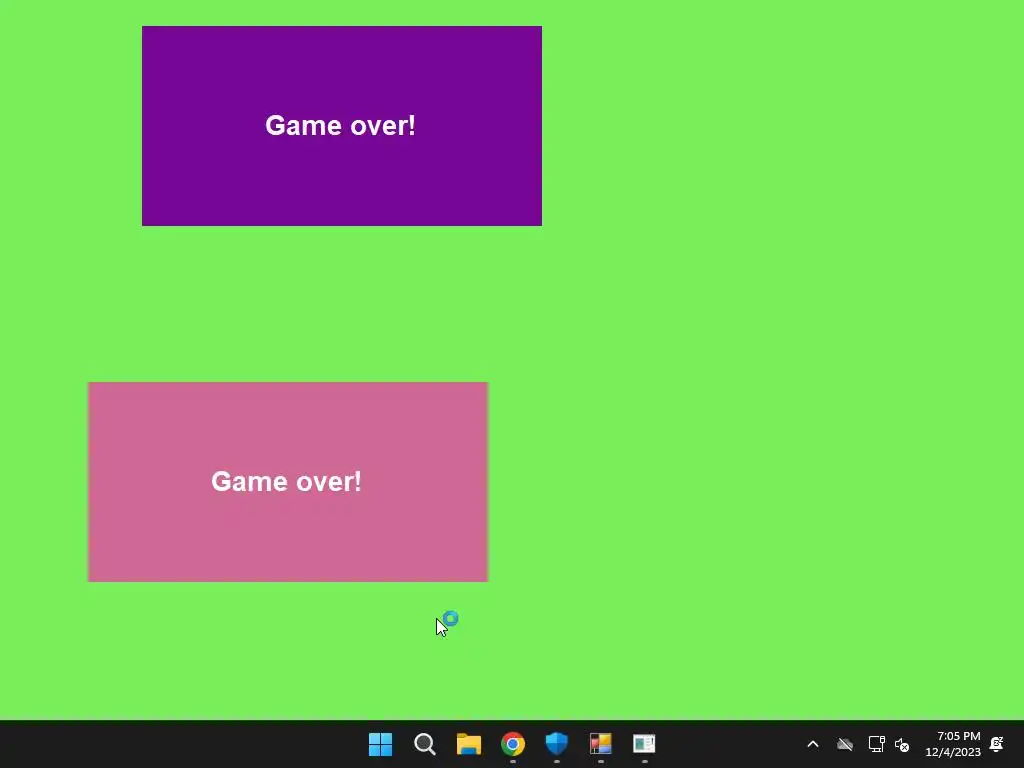Click the pink Game over! box
This screenshot has width=1024, height=768.
pyautogui.click(x=288, y=482)
